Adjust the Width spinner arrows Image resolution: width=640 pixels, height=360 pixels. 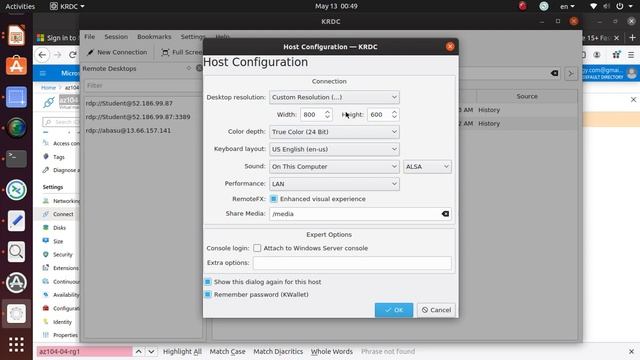tap(327, 115)
